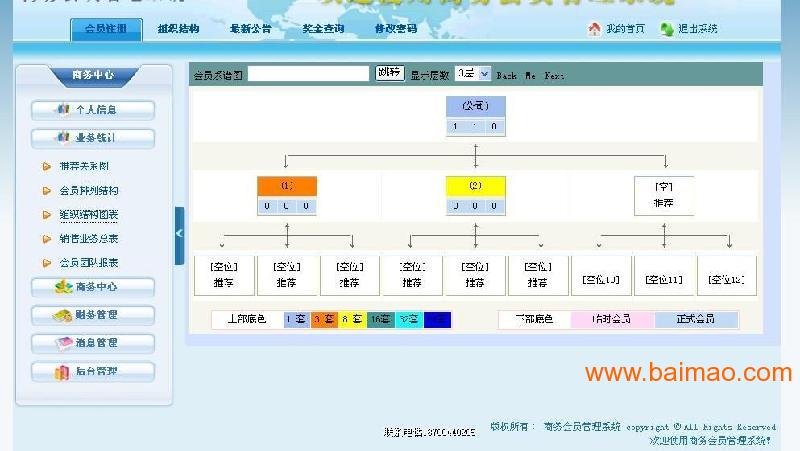
Task: Select the (公司) root node
Action: click(x=476, y=116)
